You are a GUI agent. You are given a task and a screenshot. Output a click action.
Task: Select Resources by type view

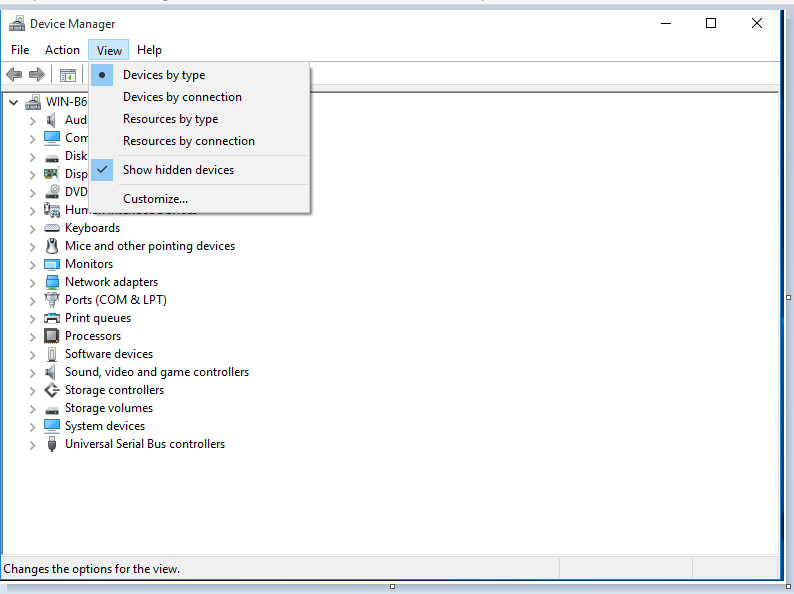click(200, 119)
